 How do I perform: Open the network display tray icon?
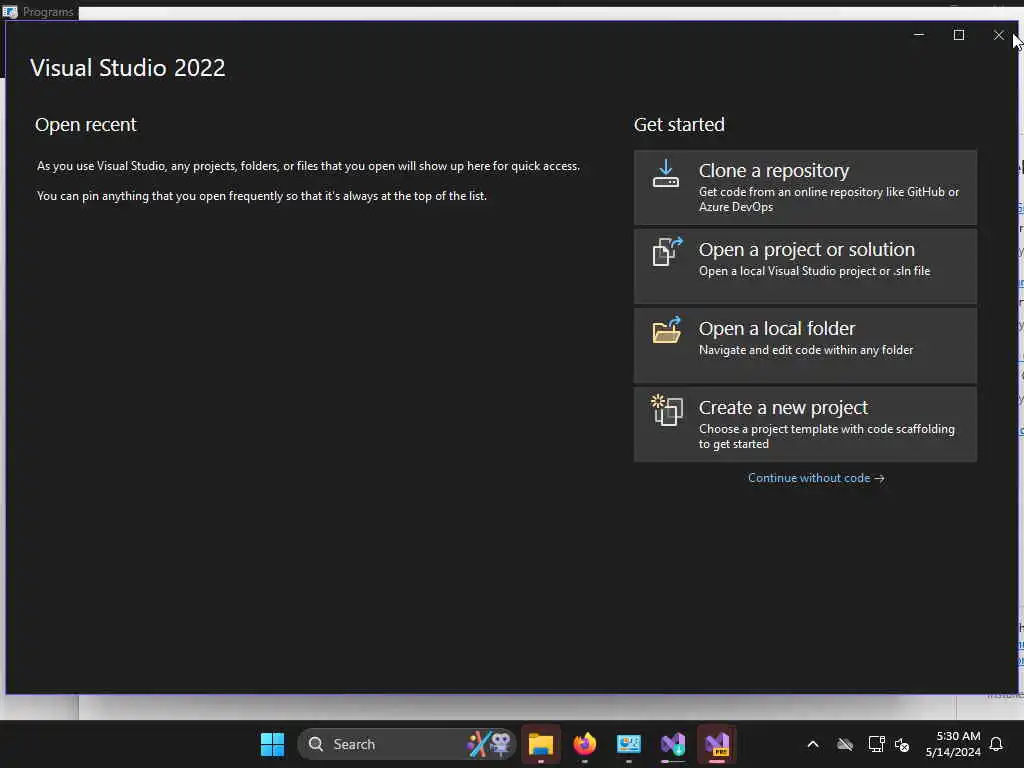pyautogui.click(x=876, y=744)
